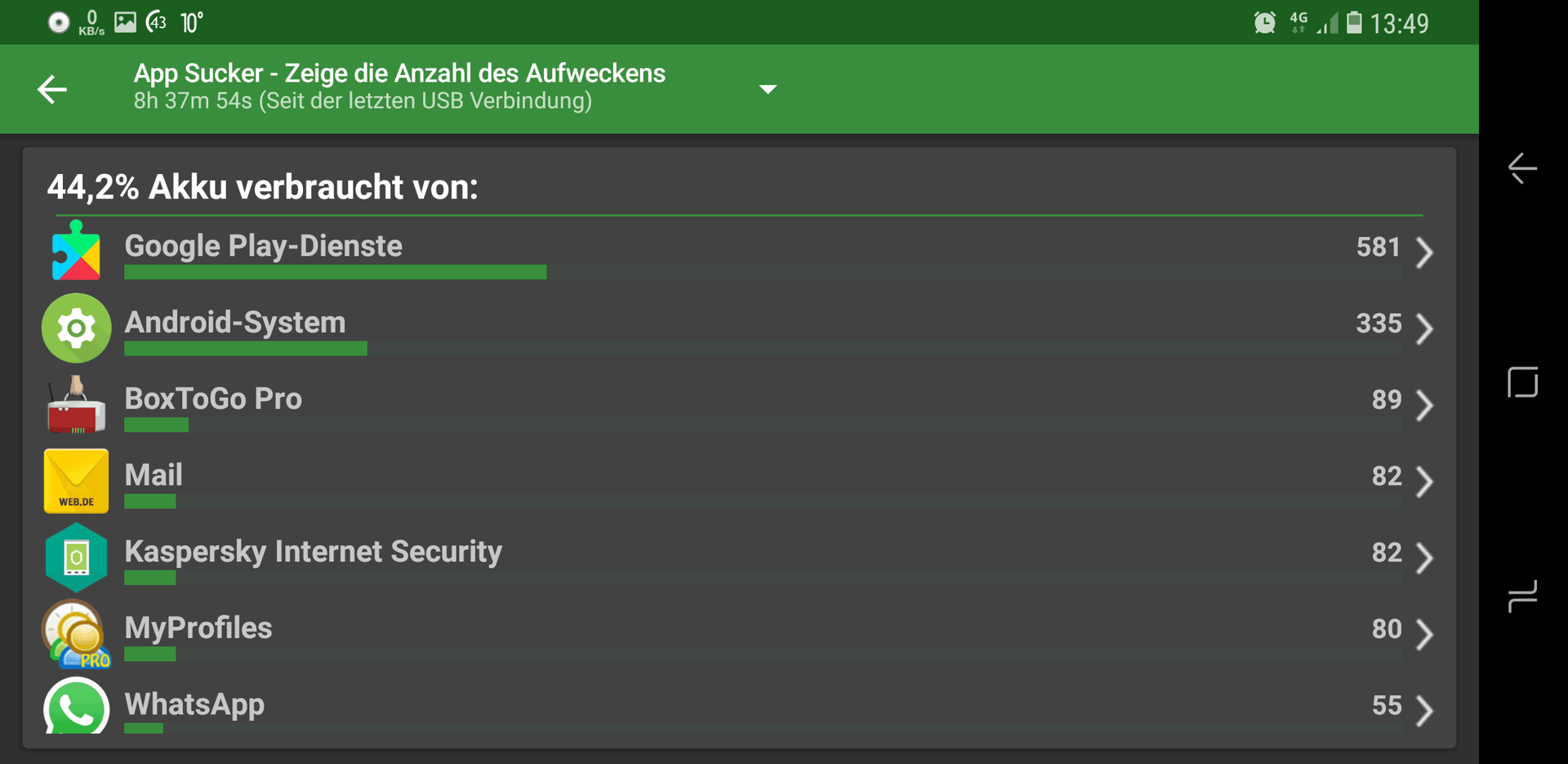Open the Kaspersky Internet Security icon

(76, 557)
